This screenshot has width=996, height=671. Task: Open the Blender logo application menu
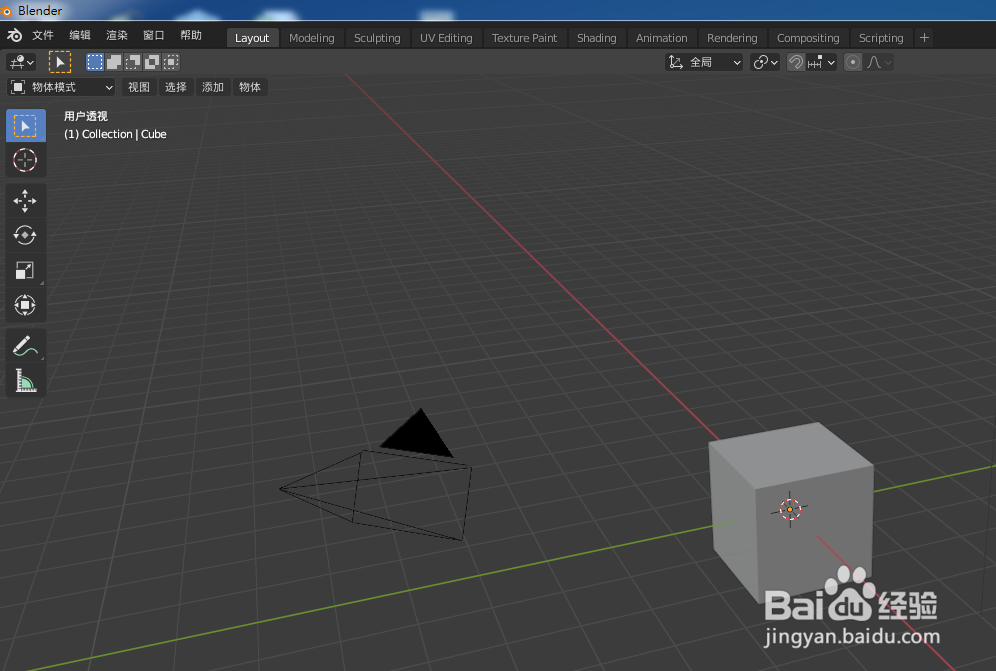coord(14,36)
